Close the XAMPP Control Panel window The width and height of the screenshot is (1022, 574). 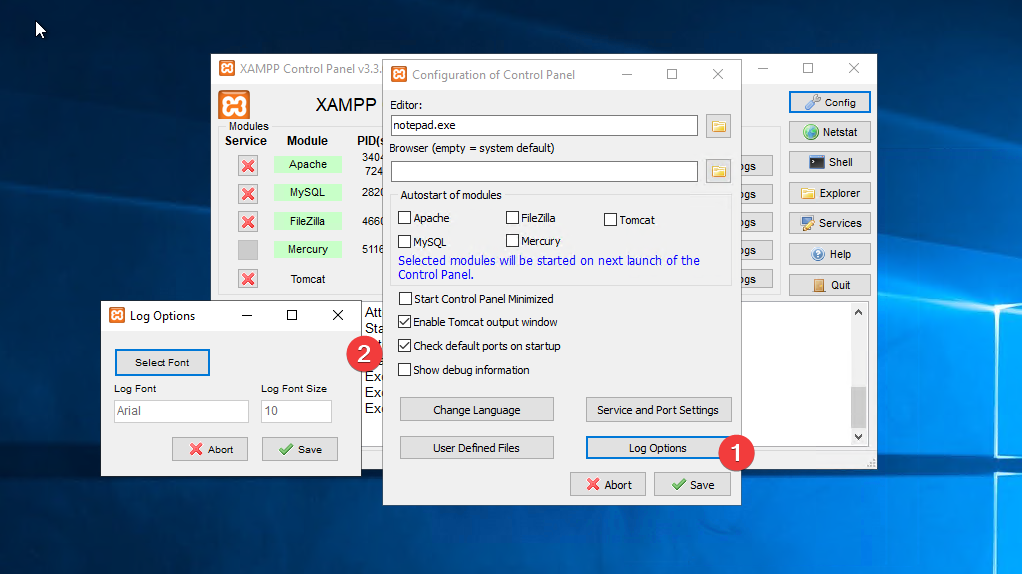click(x=854, y=68)
